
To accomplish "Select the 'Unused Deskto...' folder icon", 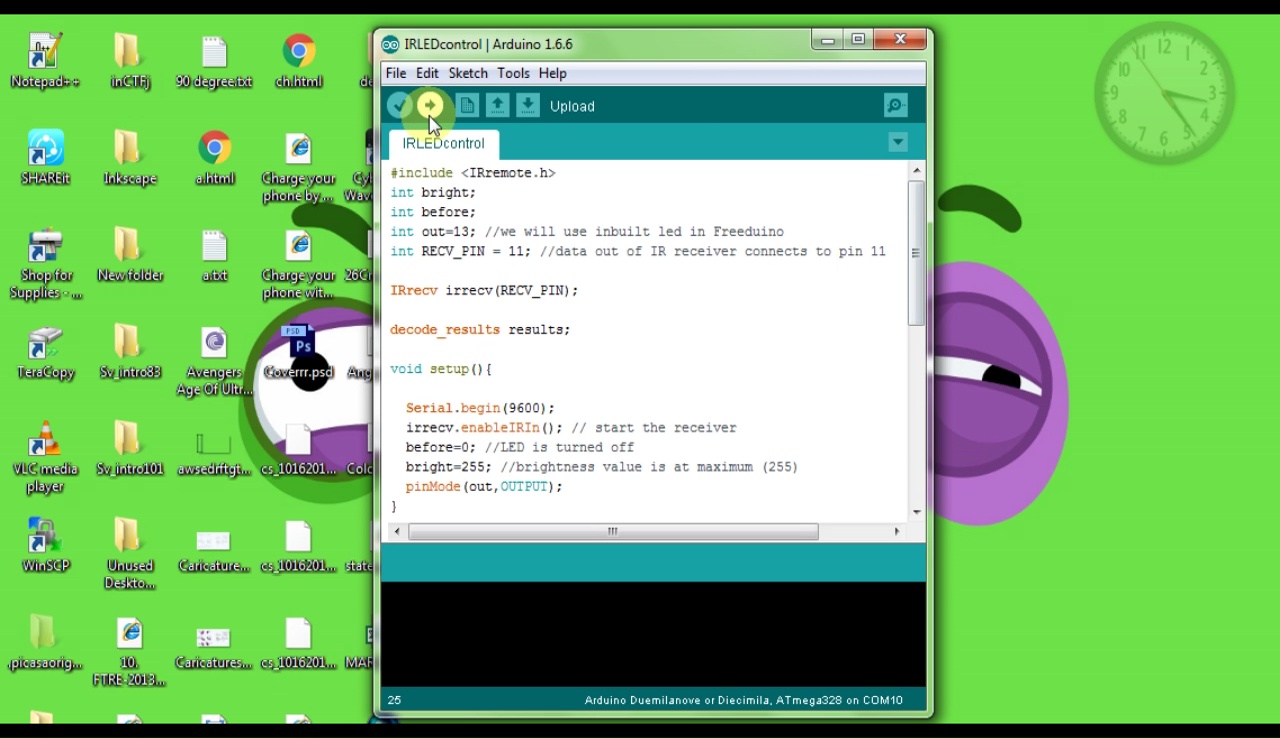I will click(130, 555).
